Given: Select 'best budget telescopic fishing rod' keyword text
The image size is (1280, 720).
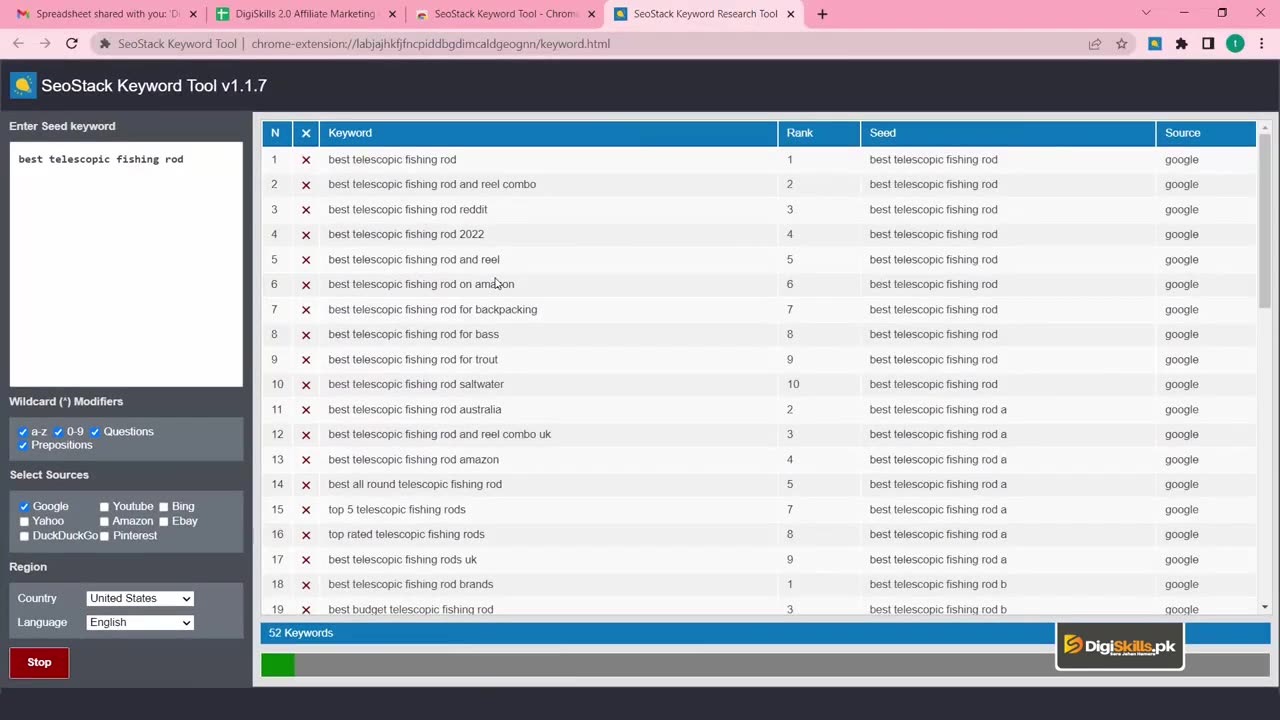Looking at the screenshot, I should click(411, 609).
